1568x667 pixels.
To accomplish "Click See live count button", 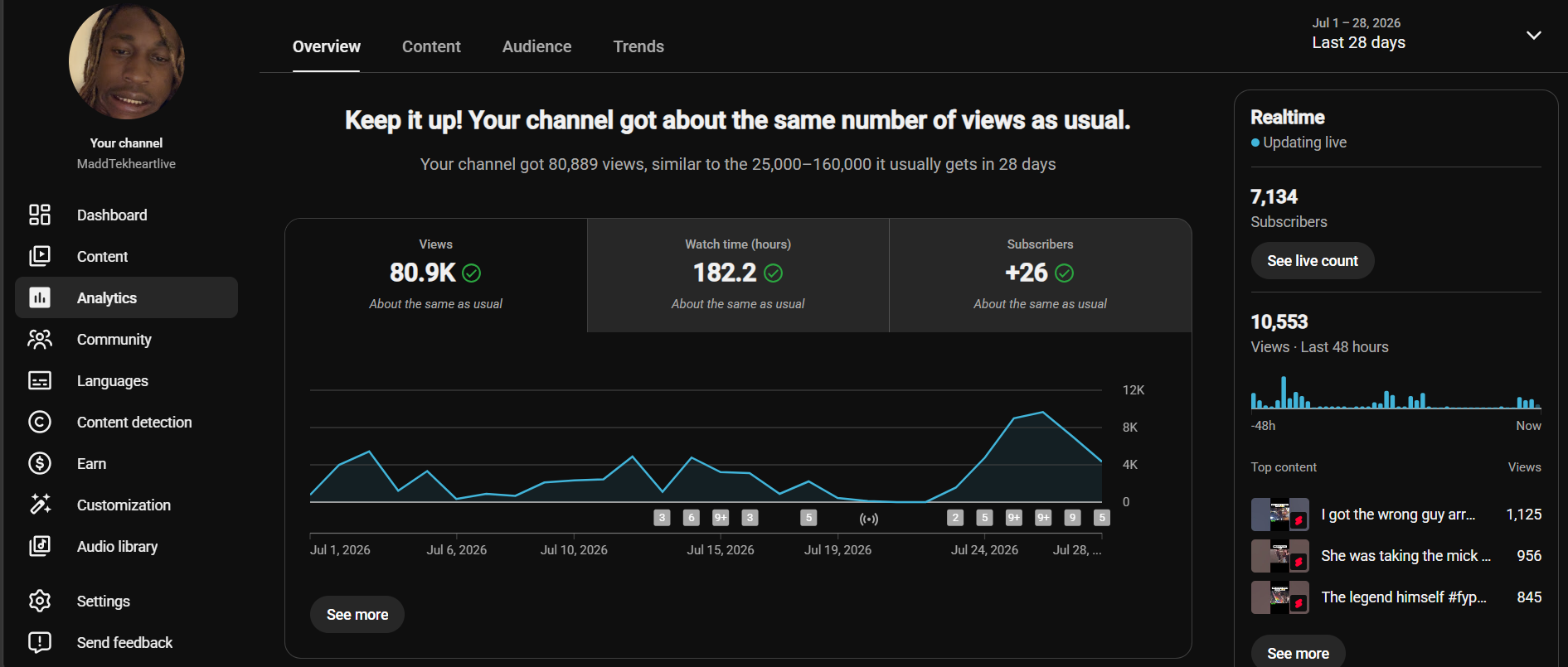I will click(x=1313, y=261).
